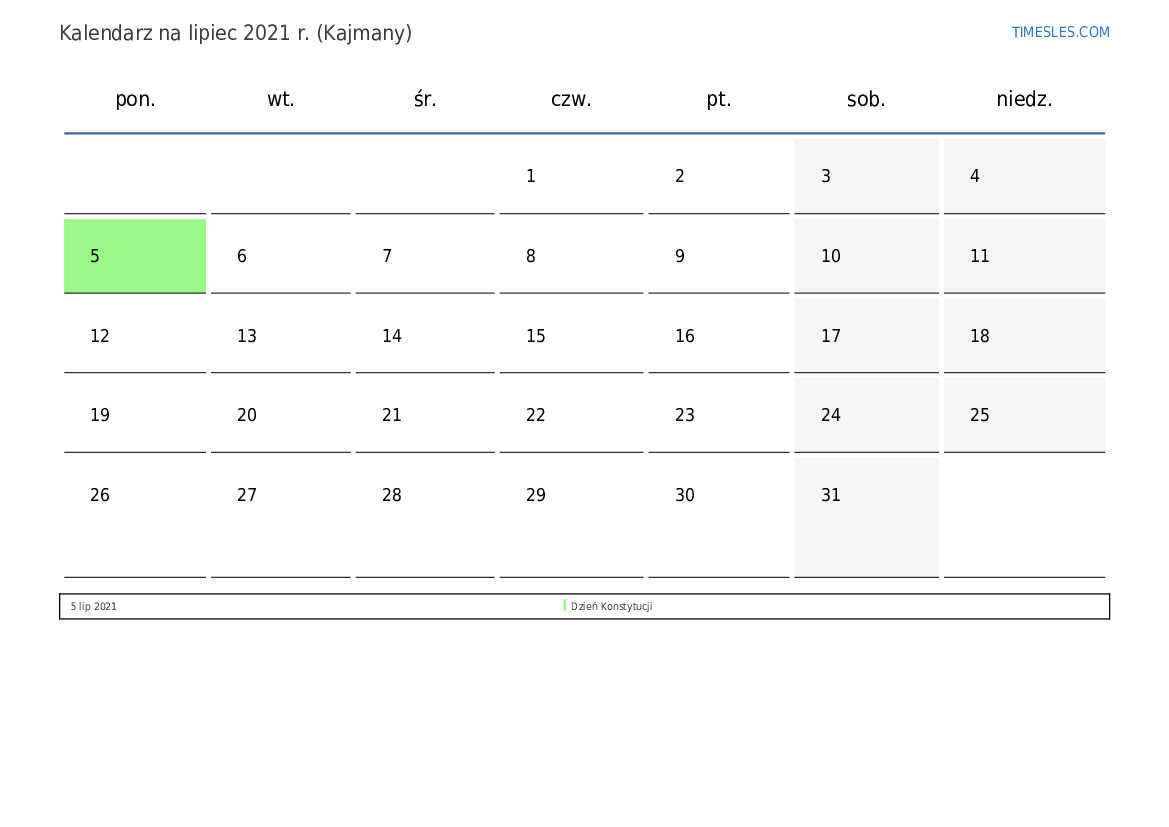Screen dimensions: 1169x827
Task: Select day 29 cell
Action: point(571,518)
